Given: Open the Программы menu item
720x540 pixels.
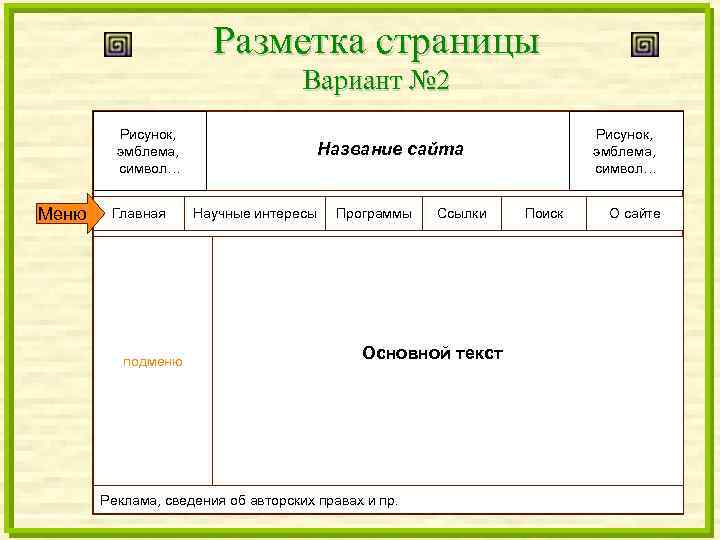Looking at the screenshot, I should (374, 214).
